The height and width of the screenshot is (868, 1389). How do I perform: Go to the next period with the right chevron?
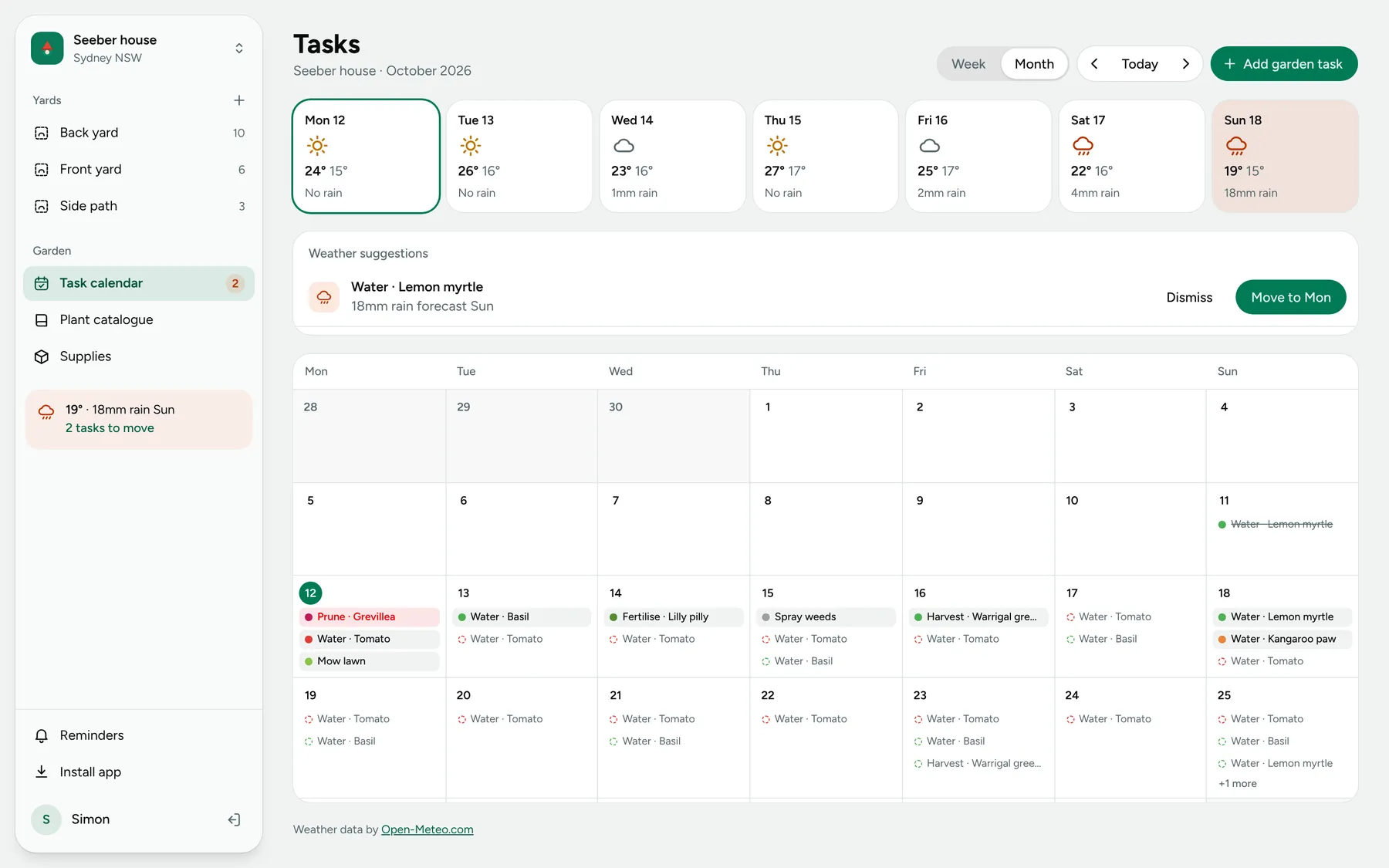(1186, 64)
